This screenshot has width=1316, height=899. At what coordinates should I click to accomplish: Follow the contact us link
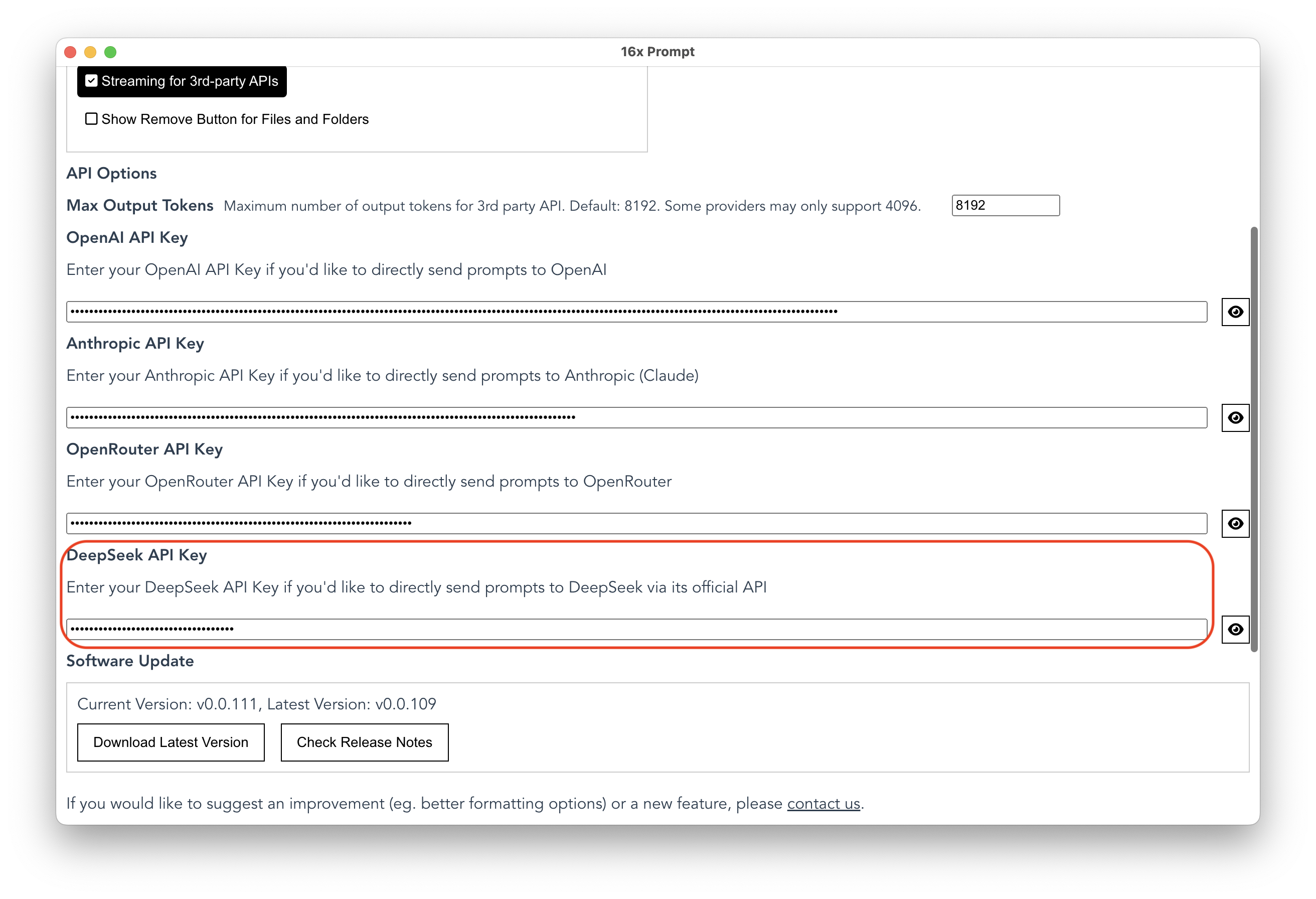(824, 803)
